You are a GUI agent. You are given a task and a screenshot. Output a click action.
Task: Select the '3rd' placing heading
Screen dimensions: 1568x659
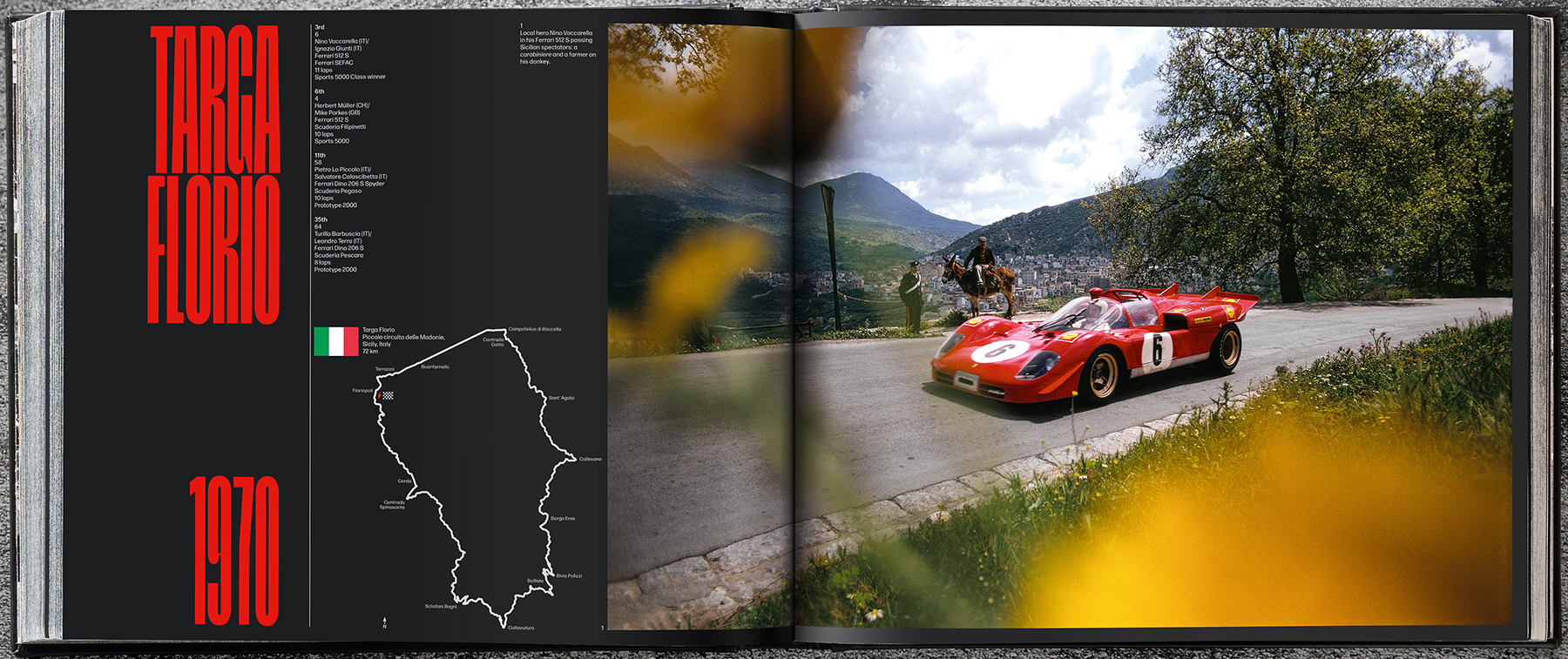320,28
